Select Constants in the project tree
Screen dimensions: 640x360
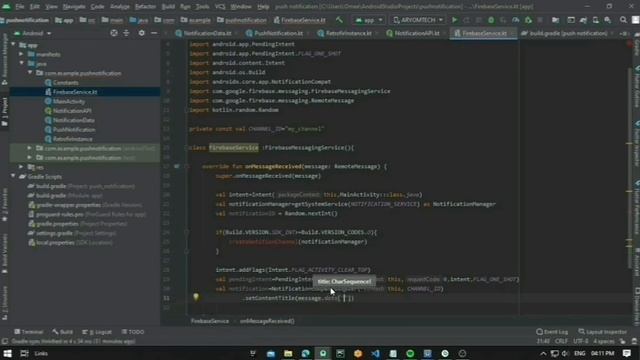[x=65, y=82]
